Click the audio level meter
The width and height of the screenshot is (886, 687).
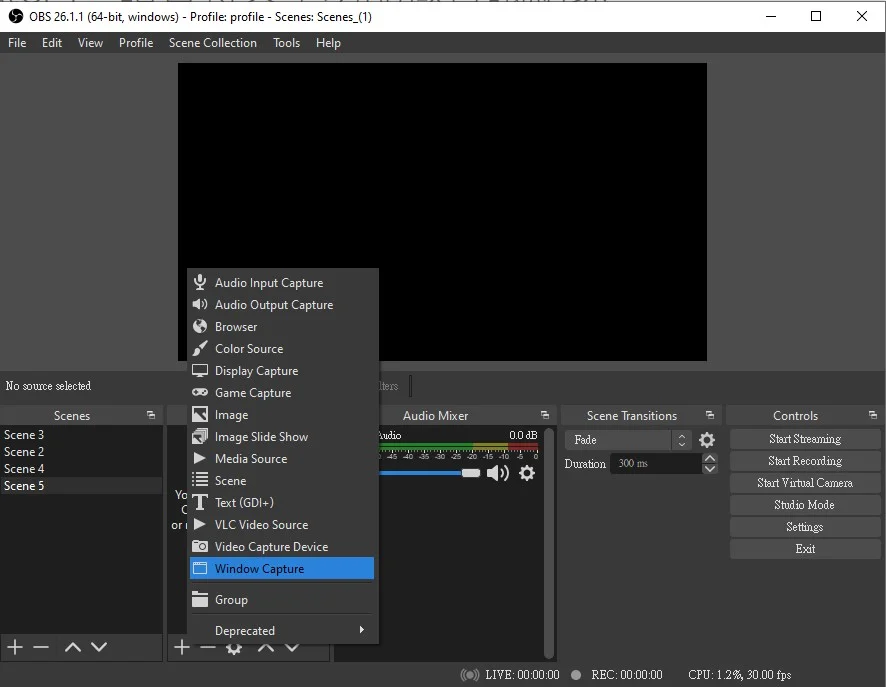(x=458, y=447)
